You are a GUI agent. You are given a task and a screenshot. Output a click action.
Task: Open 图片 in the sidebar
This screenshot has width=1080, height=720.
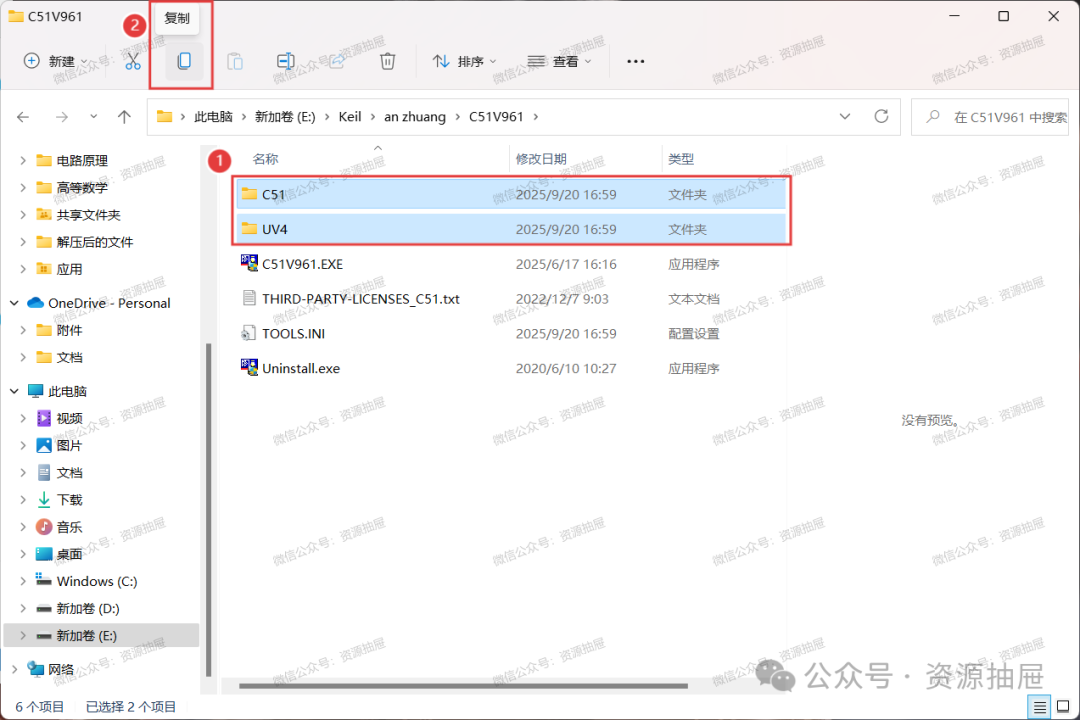pyautogui.click(x=70, y=446)
